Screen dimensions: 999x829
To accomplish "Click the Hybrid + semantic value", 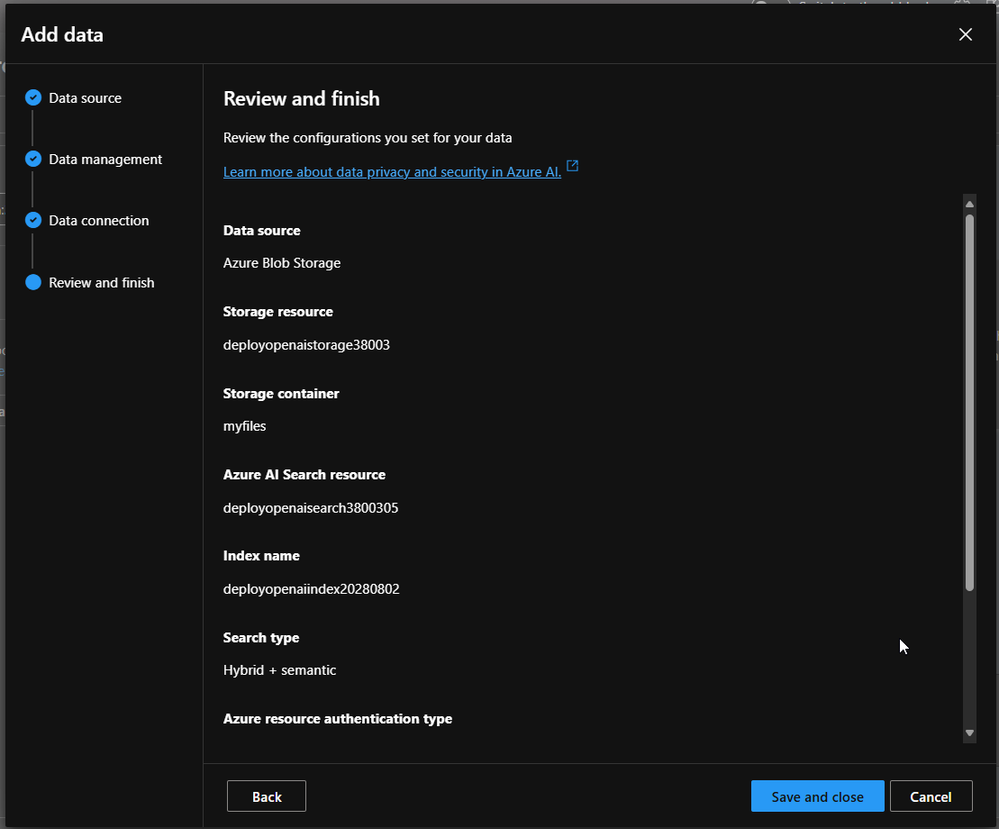I will click(x=280, y=670).
